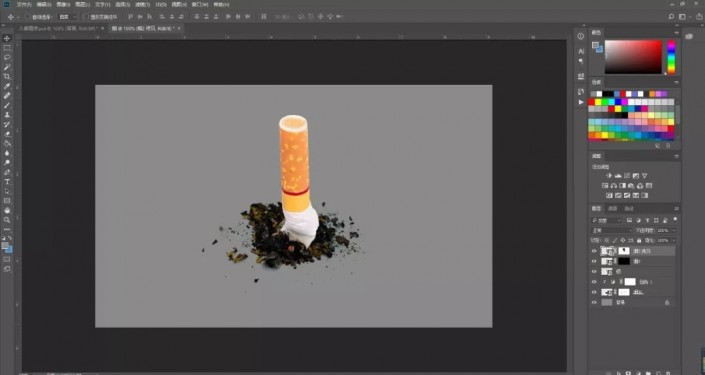Hide the third layer via its eye icon
Screen dimensions: 705x375
(x=594, y=272)
